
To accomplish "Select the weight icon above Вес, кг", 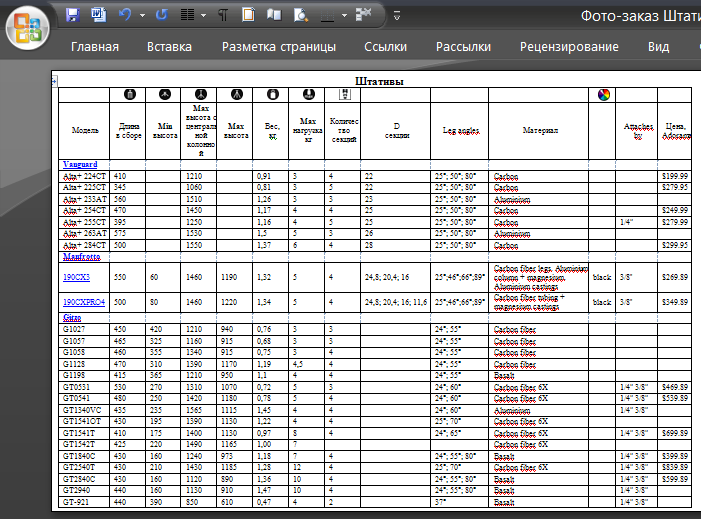I will coord(273,94).
